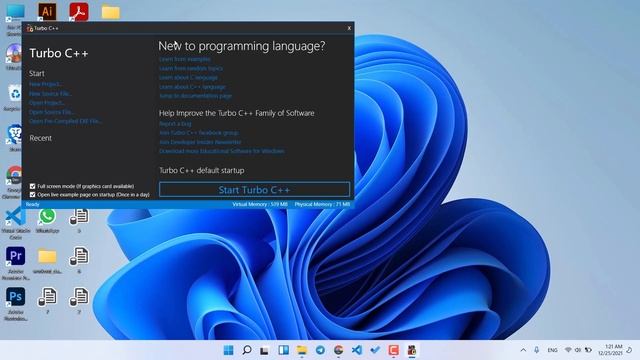Image resolution: width=640 pixels, height=360 pixels.
Task: Click the microphone tray icon
Action: [x=536, y=350]
